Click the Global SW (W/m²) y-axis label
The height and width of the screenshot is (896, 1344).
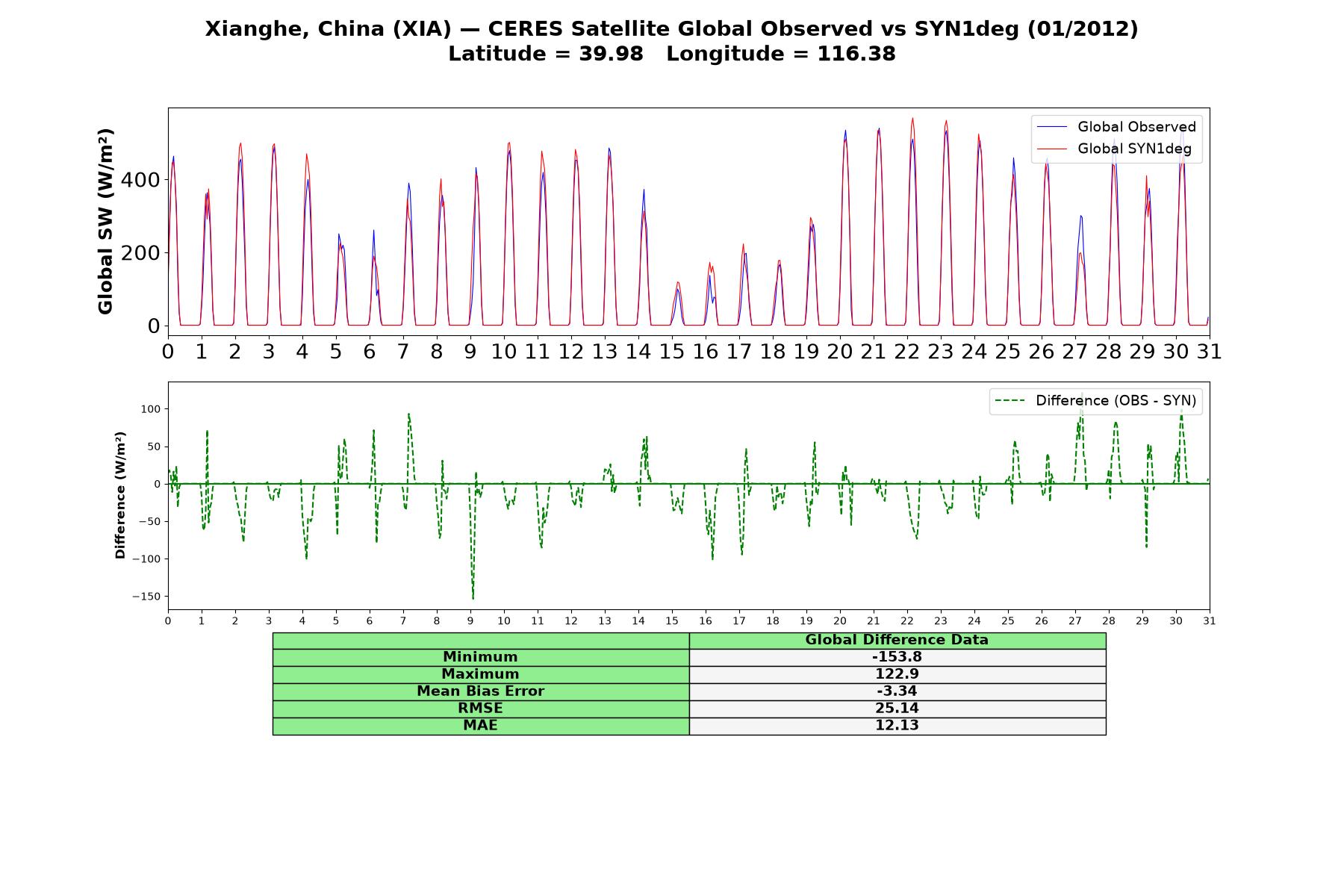(x=105, y=221)
